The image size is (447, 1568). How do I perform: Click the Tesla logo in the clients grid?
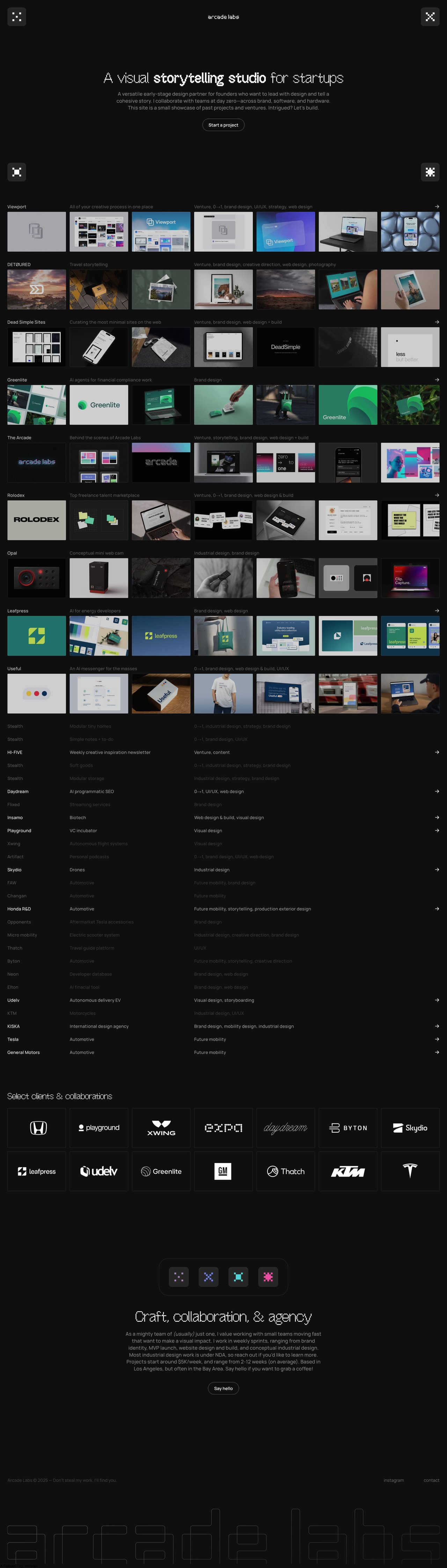click(410, 1171)
